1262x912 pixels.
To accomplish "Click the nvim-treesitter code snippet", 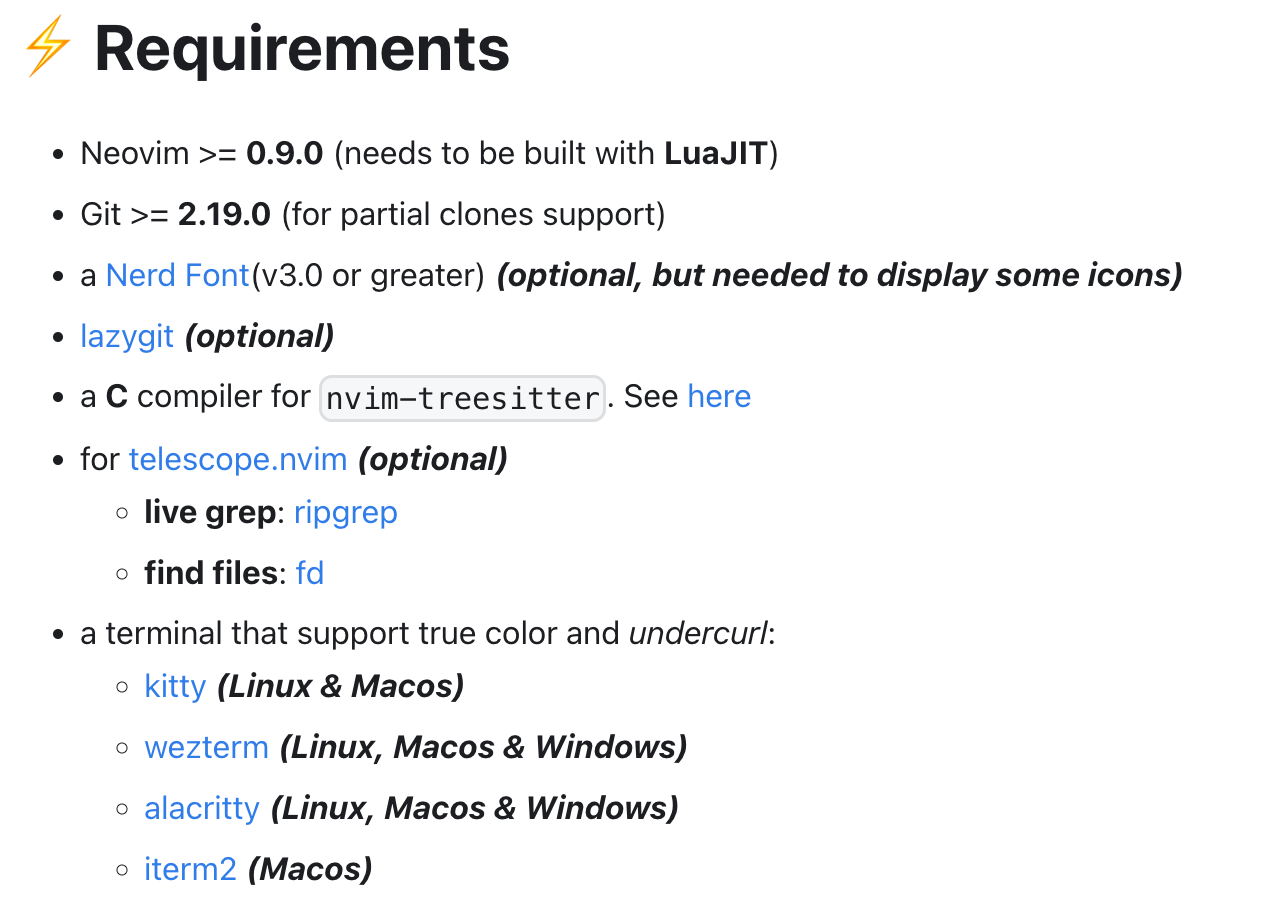I will click(x=463, y=398).
